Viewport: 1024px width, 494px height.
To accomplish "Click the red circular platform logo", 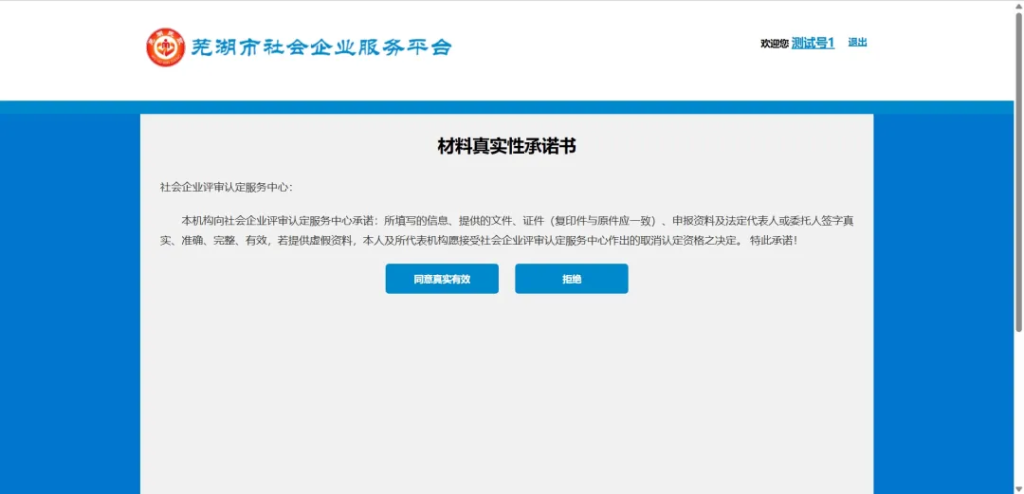I will tap(165, 47).
